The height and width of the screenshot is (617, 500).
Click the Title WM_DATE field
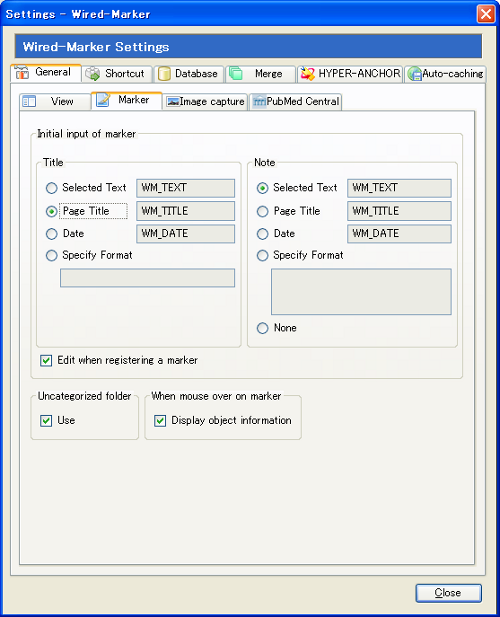pos(186,234)
